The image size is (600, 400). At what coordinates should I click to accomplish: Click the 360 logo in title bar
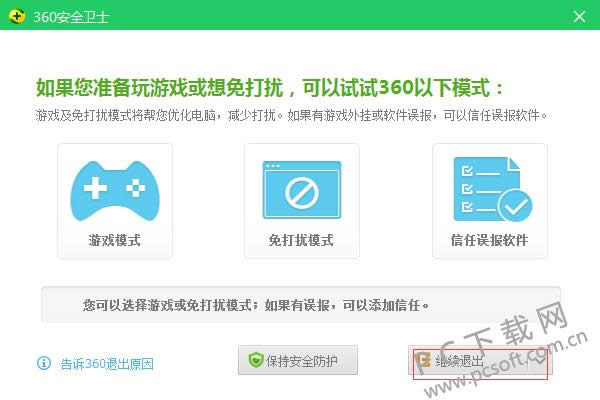[17, 16]
